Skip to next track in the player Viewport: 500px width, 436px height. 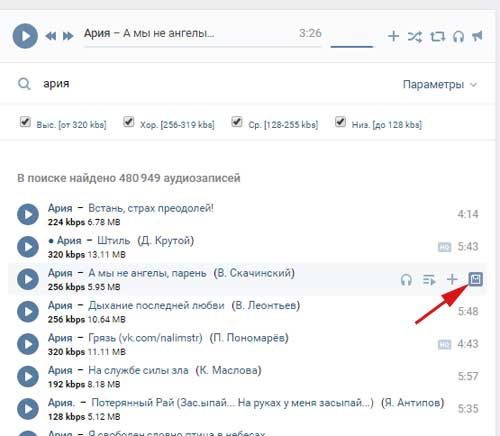click(x=68, y=36)
